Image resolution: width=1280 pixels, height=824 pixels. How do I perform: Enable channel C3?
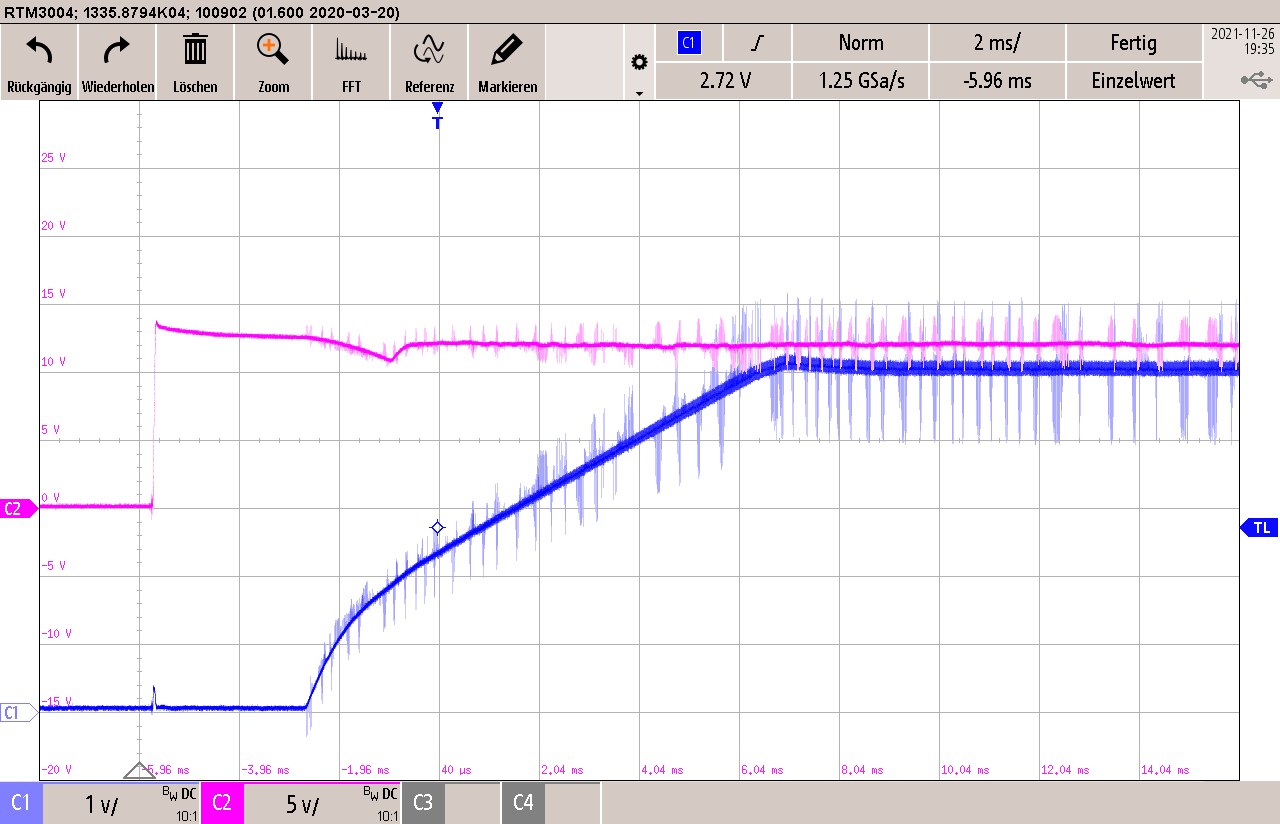tap(423, 803)
